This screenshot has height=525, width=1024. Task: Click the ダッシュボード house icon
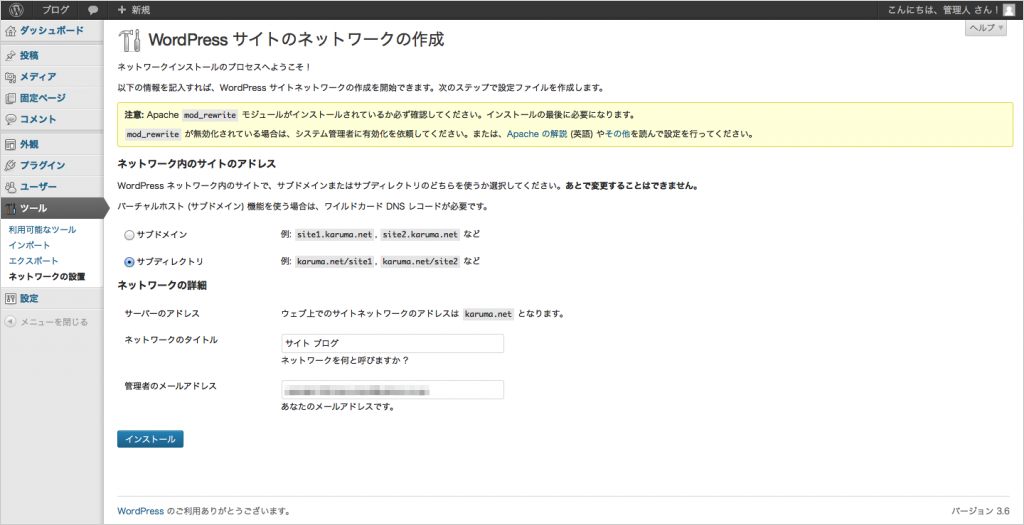[10, 30]
